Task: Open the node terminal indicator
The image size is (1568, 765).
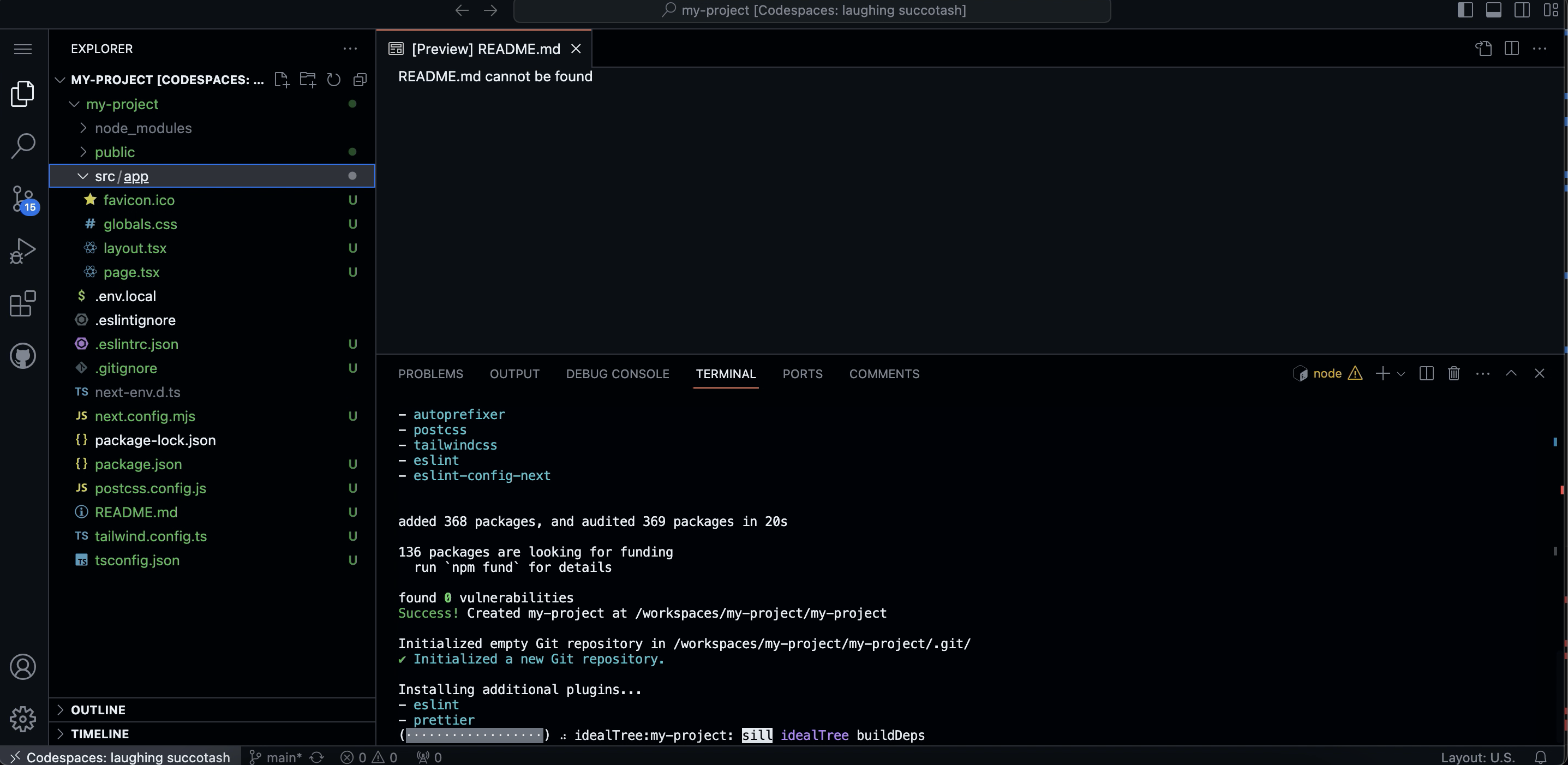Action: pyautogui.click(x=1327, y=374)
